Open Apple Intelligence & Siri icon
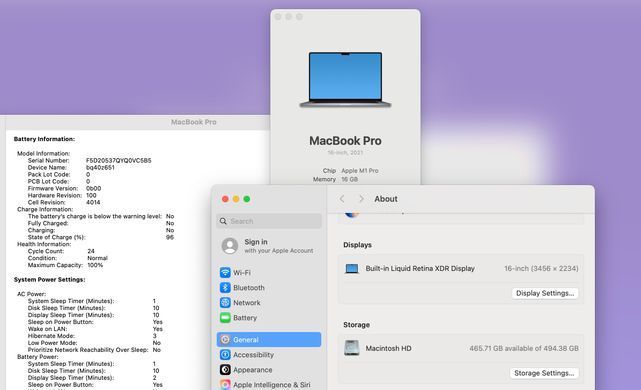The height and width of the screenshot is (390, 641). click(x=225, y=385)
